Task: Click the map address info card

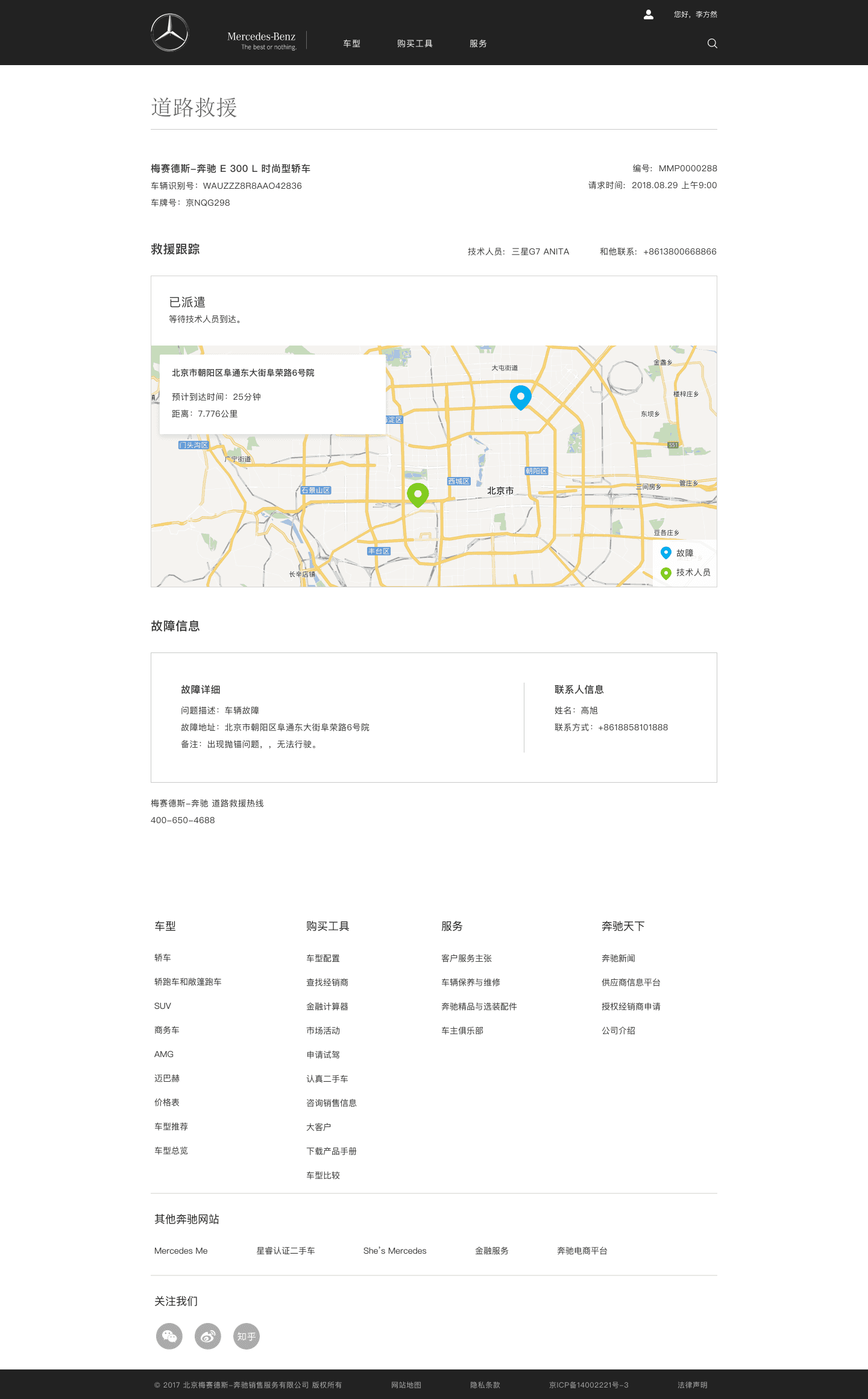Action: 272,394
